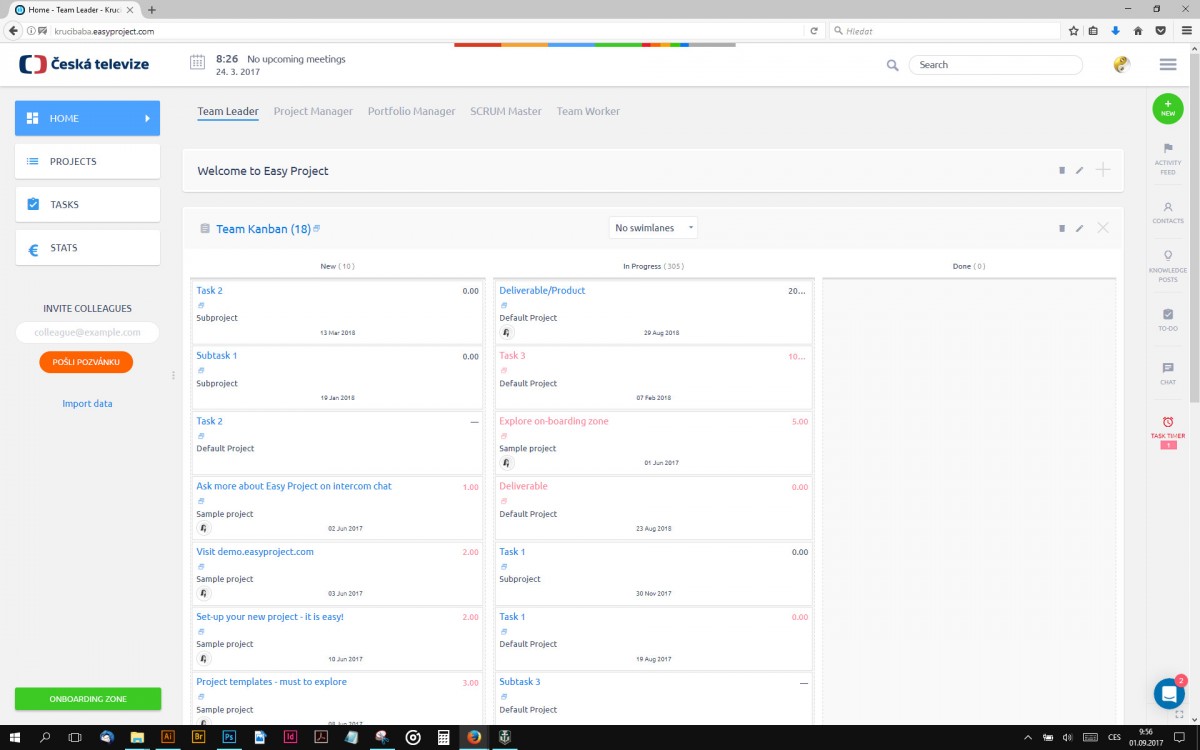Switch to the Project Manager tab

click(313, 111)
